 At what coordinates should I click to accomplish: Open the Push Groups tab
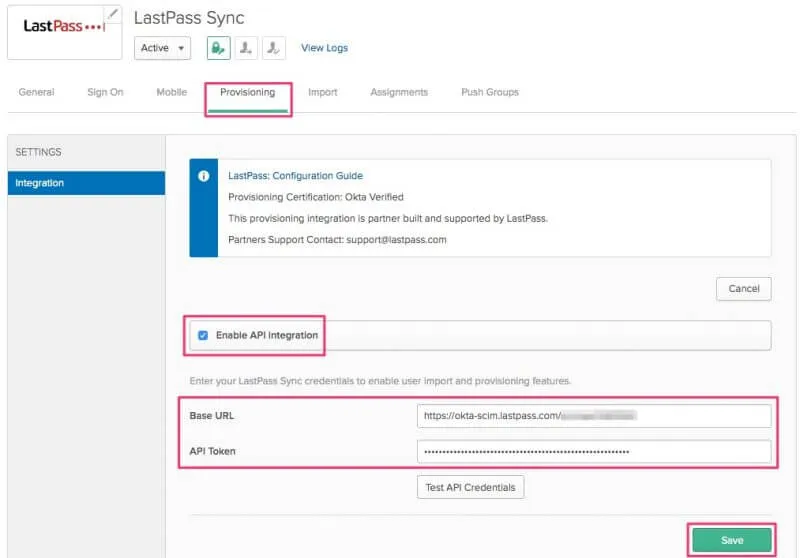click(489, 92)
